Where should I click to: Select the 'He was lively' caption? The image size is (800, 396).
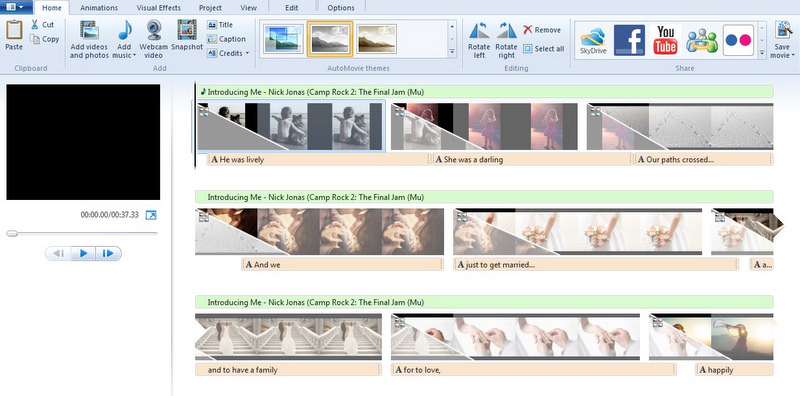[319, 159]
